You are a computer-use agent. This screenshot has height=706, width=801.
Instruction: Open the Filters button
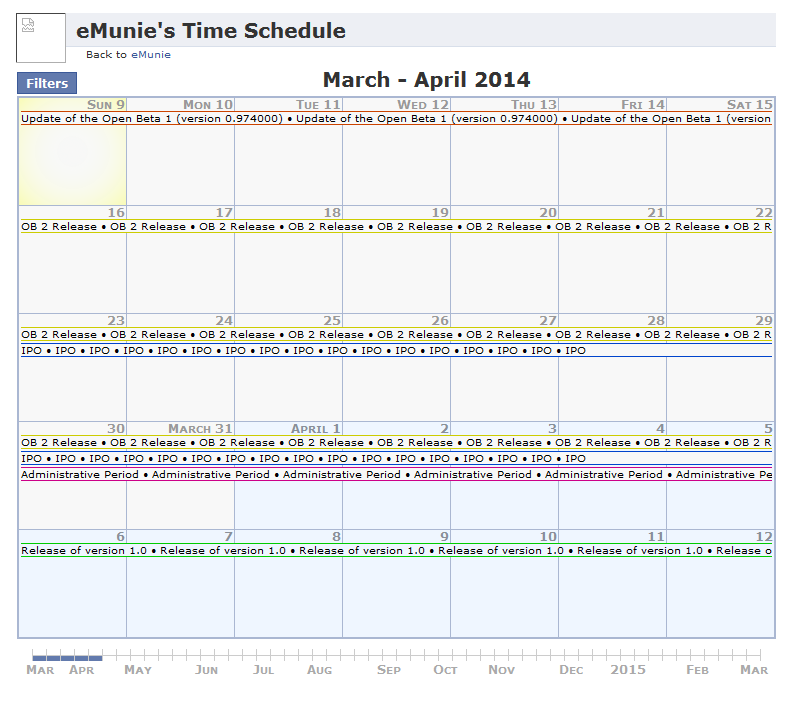click(47, 84)
